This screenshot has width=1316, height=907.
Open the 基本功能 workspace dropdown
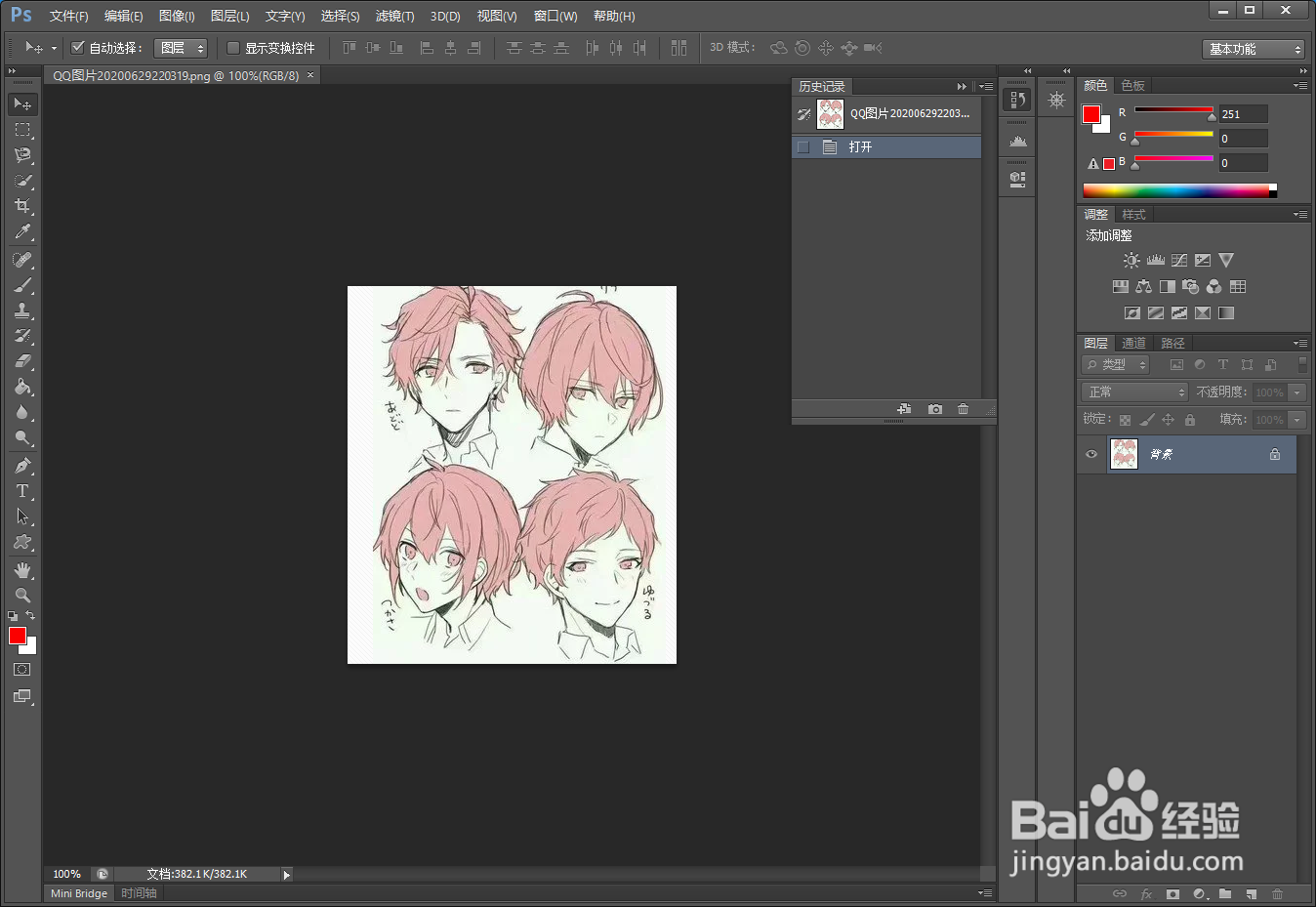click(1254, 49)
